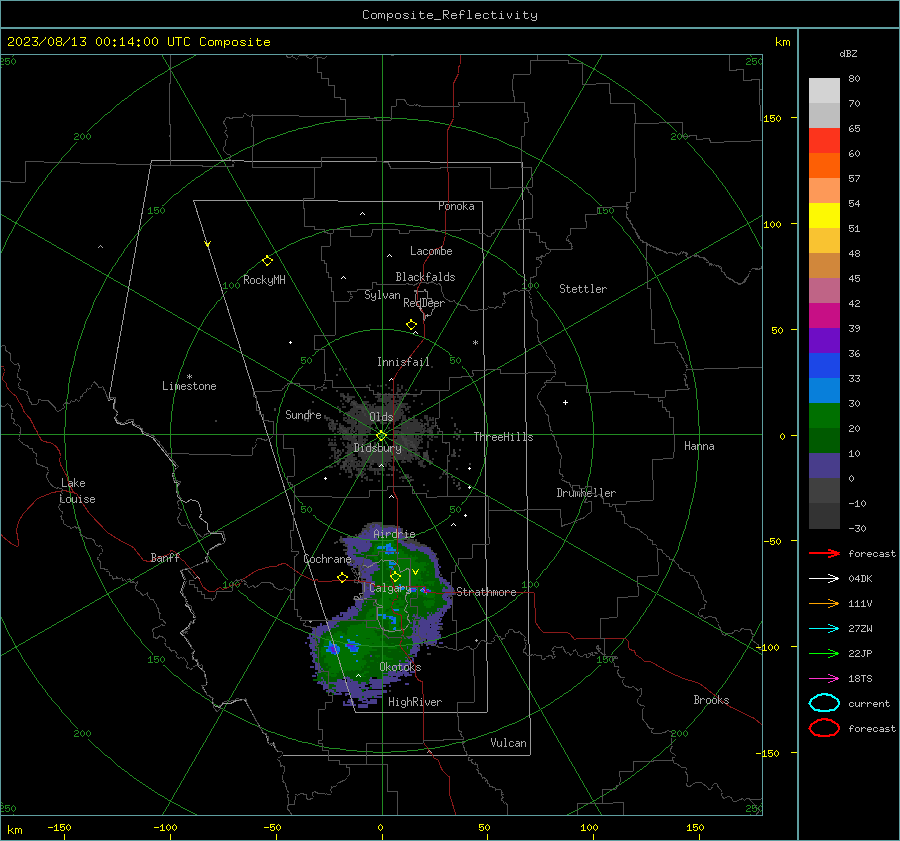Image resolution: width=900 pixels, height=841 pixels.
Task: Click the blue reflectivity core southwest of Okotoks
Action: coord(333,649)
